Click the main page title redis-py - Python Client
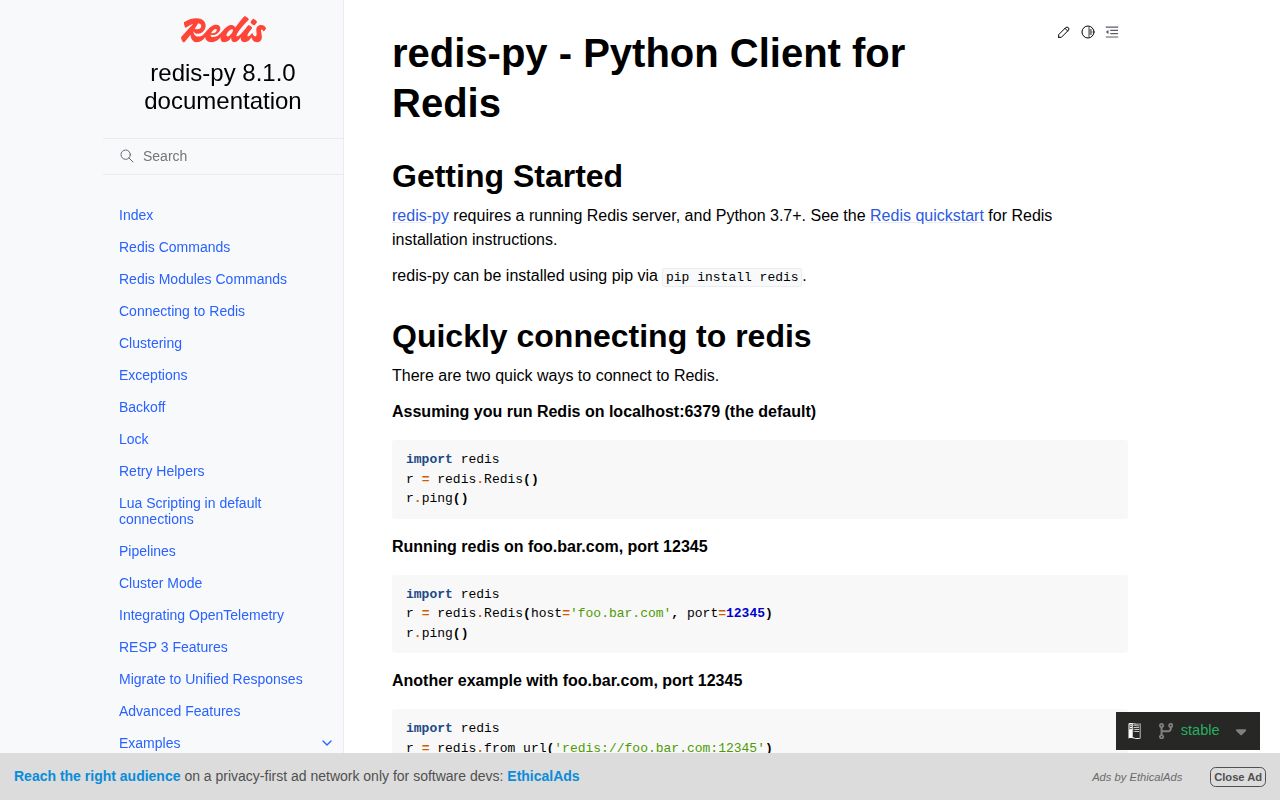This screenshot has height=800, width=1280. coord(648,77)
